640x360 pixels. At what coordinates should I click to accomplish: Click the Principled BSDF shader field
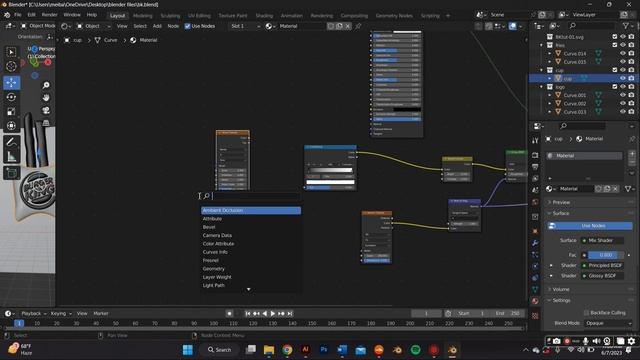[x=602, y=266]
